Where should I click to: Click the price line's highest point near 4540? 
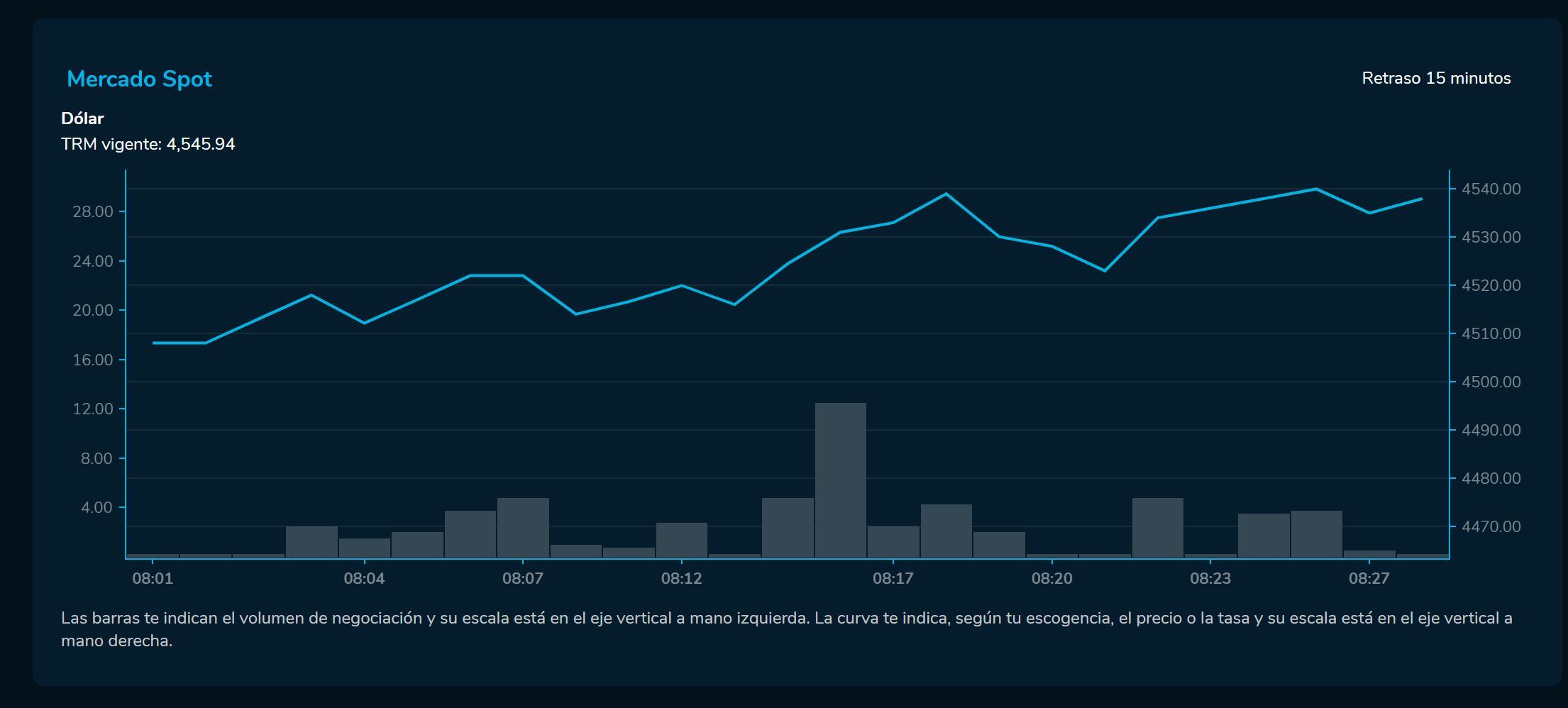pos(1315,189)
